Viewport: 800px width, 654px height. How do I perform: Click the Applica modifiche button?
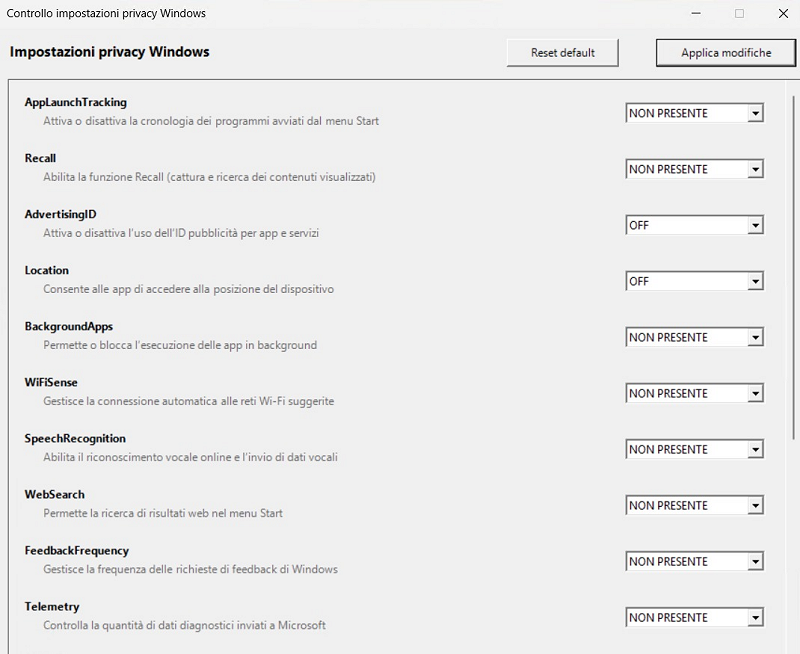726,53
